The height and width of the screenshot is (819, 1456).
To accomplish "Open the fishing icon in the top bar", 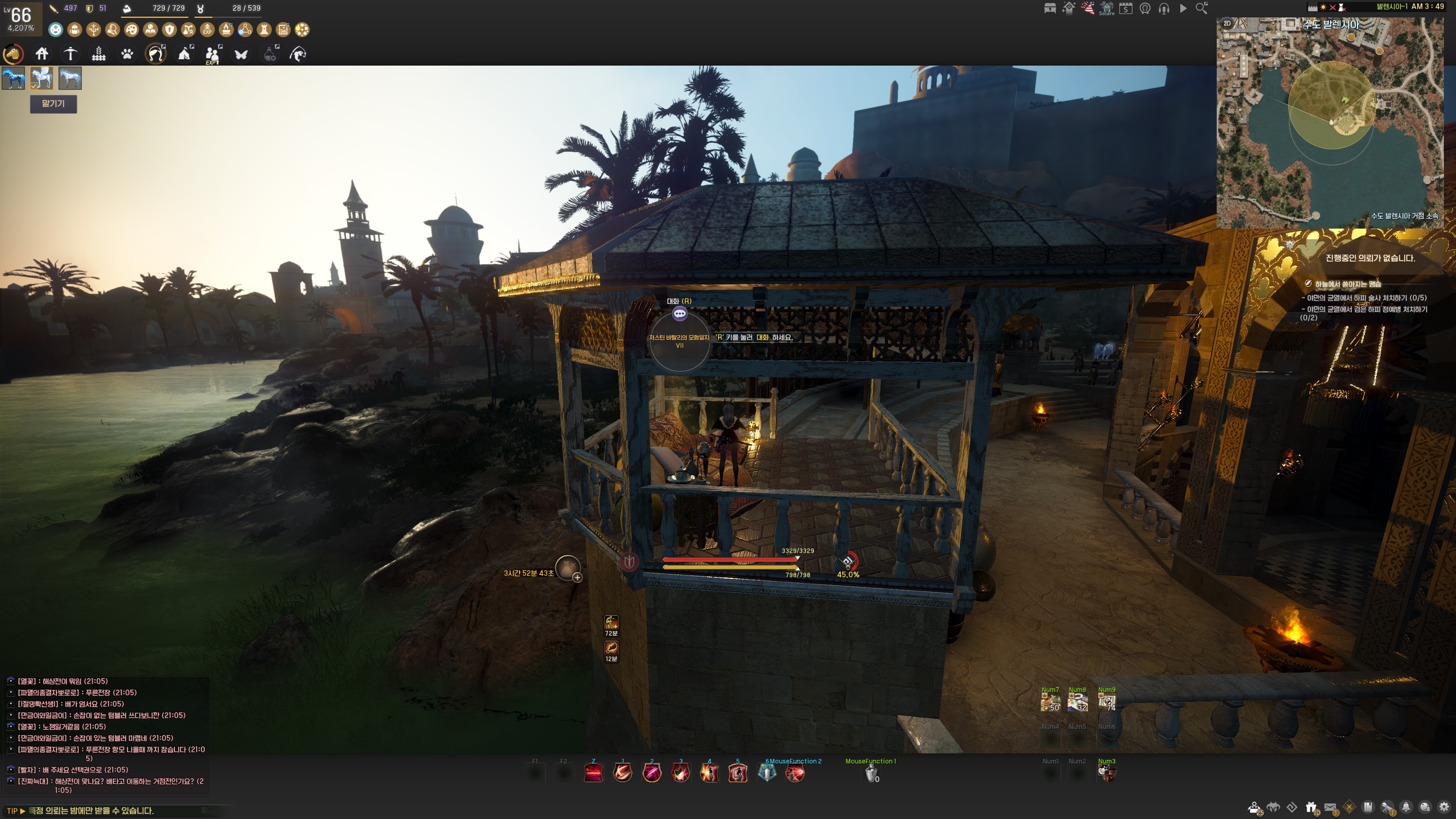I will coord(298,54).
